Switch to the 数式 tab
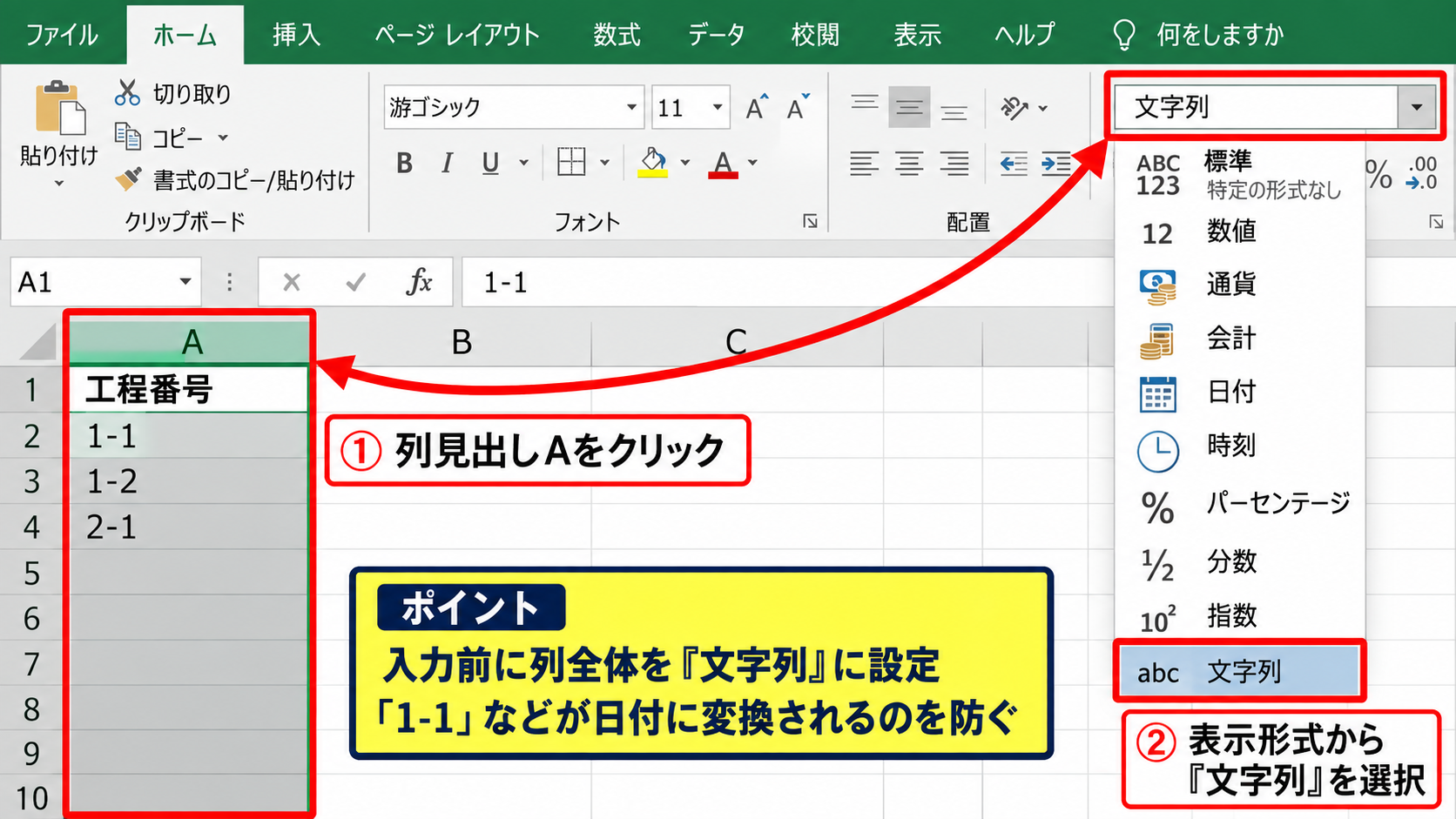 click(617, 35)
